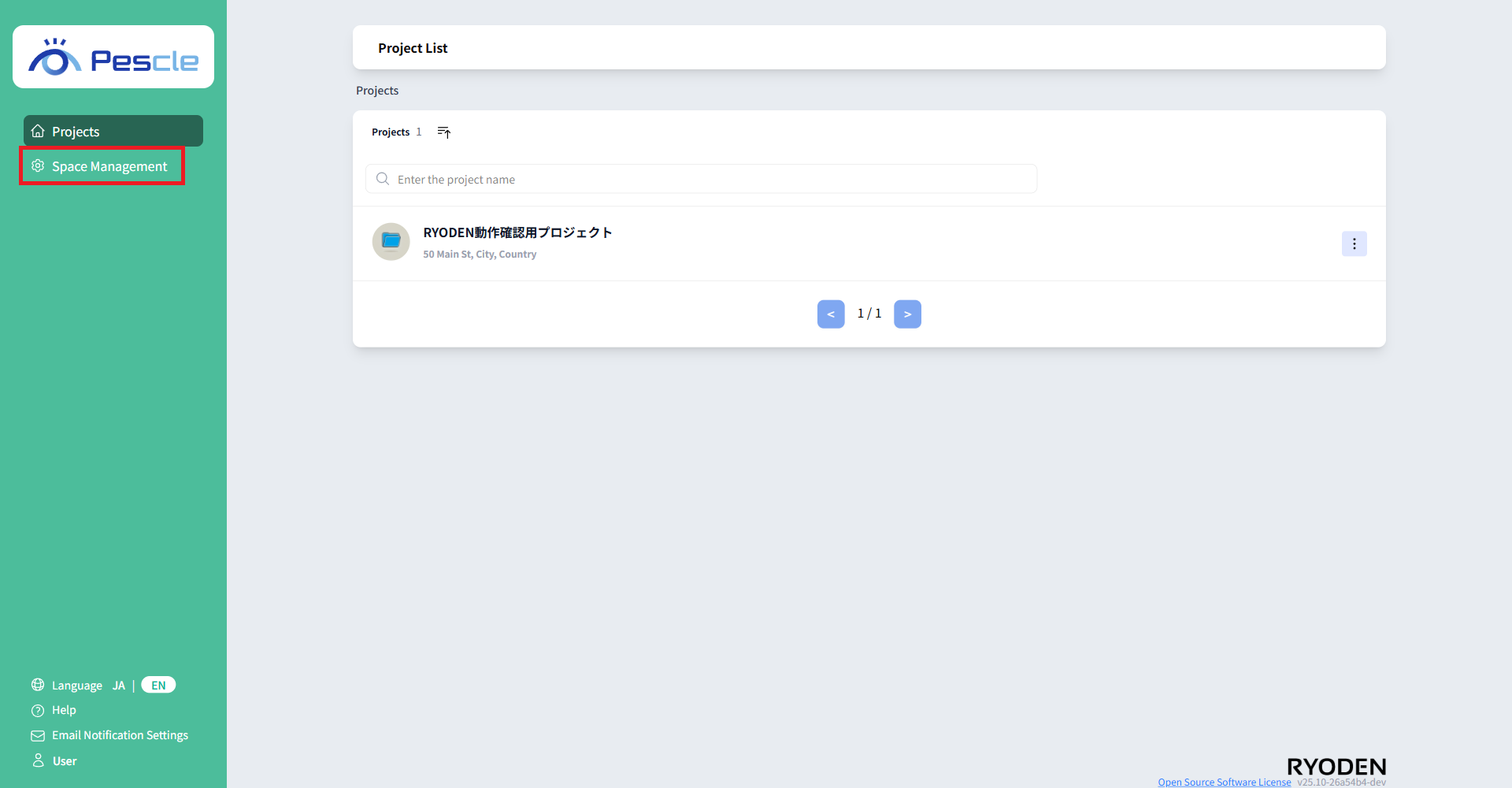The image size is (1512, 788).
Task: Click the Pescle logo
Action: [113, 58]
